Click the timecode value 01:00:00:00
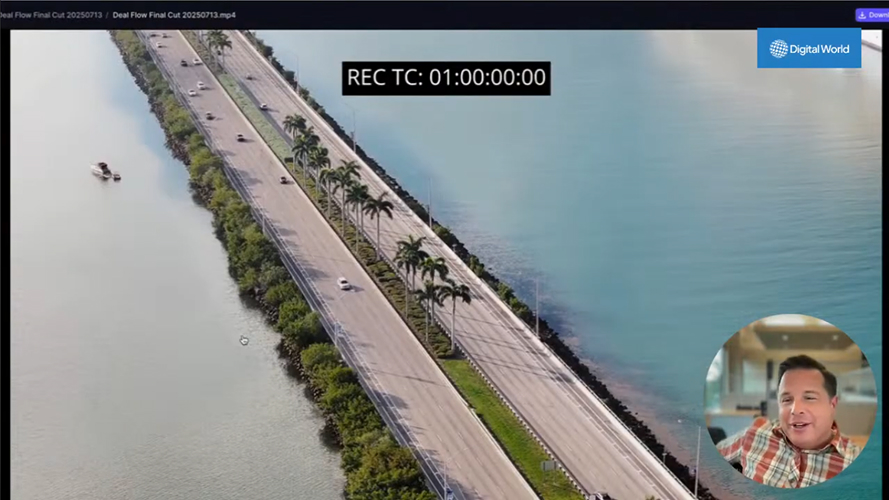This screenshot has height=500, width=889. tap(488, 78)
